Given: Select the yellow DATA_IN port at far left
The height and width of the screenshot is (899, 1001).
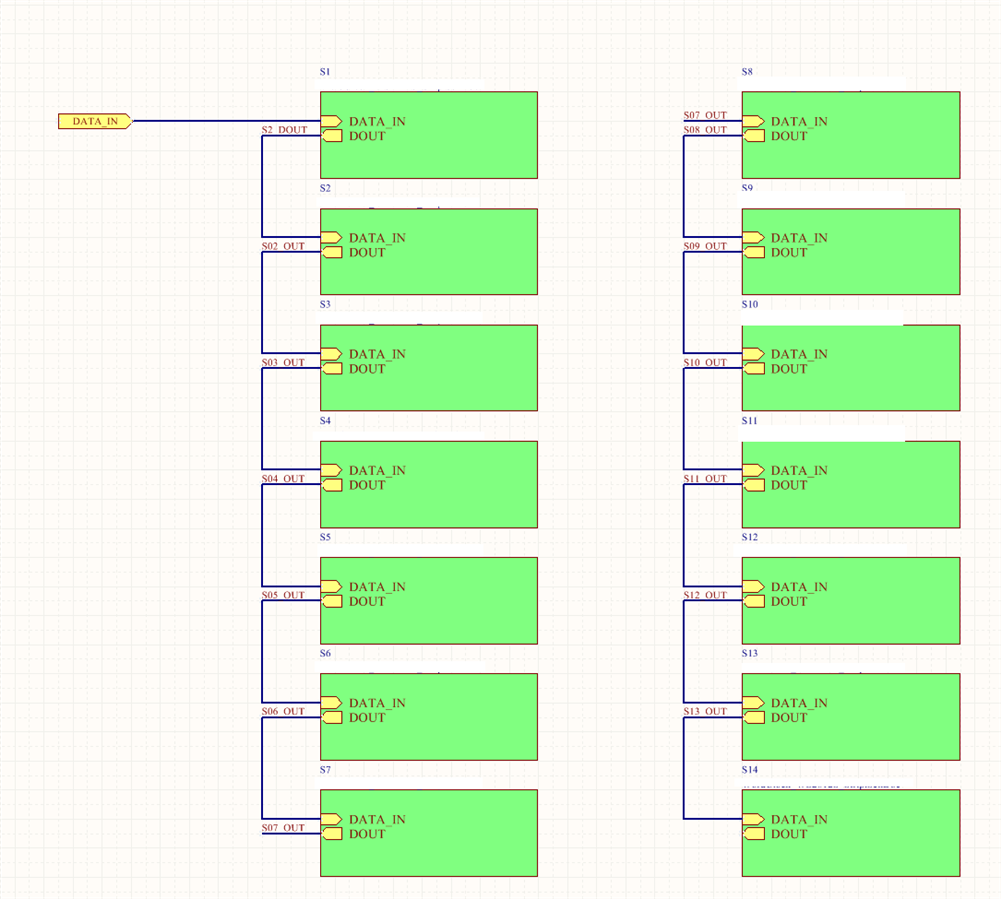Looking at the screenshot, I should click(95, 121).
